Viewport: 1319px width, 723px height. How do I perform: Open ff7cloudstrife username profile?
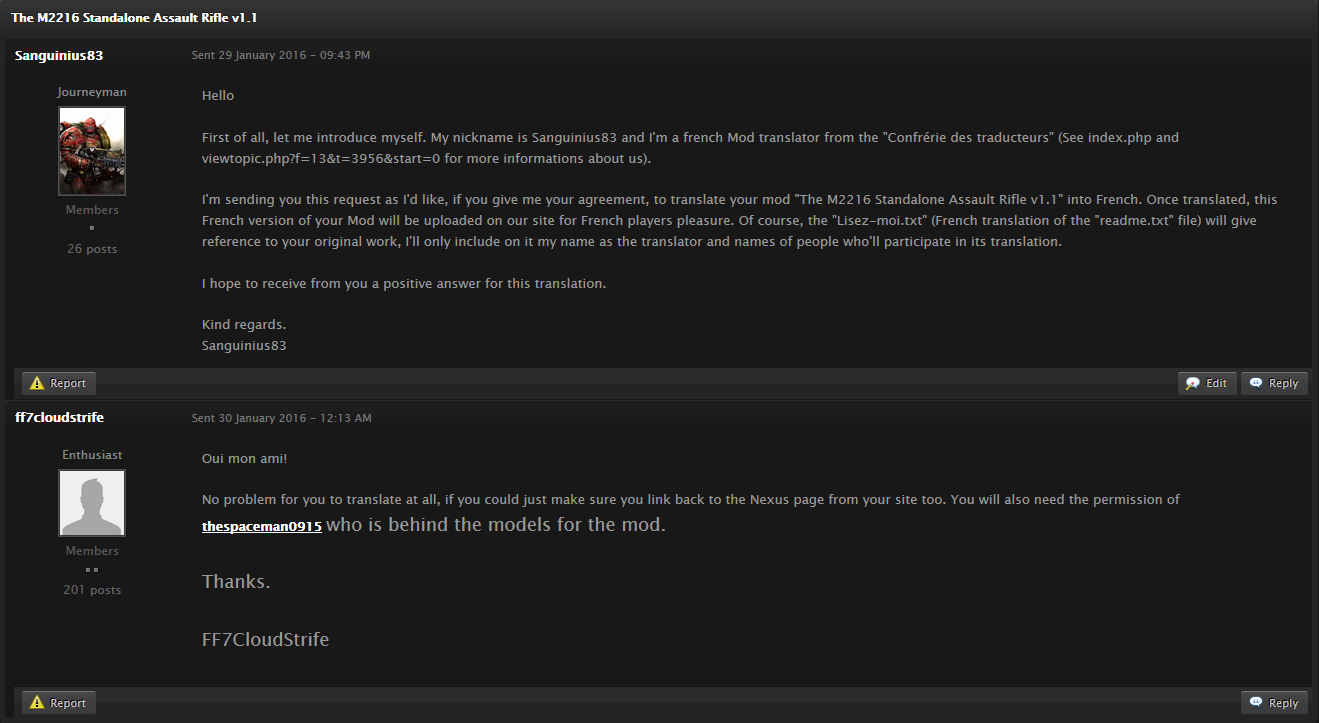tap(59, 417)
